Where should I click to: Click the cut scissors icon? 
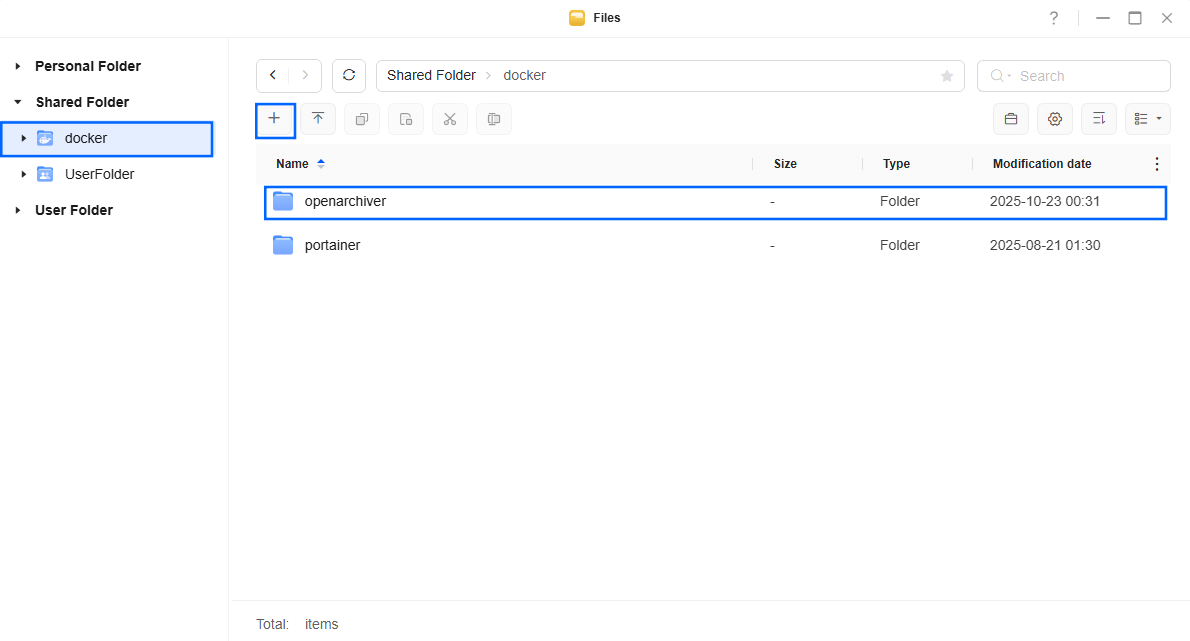(x=450, y=119)
